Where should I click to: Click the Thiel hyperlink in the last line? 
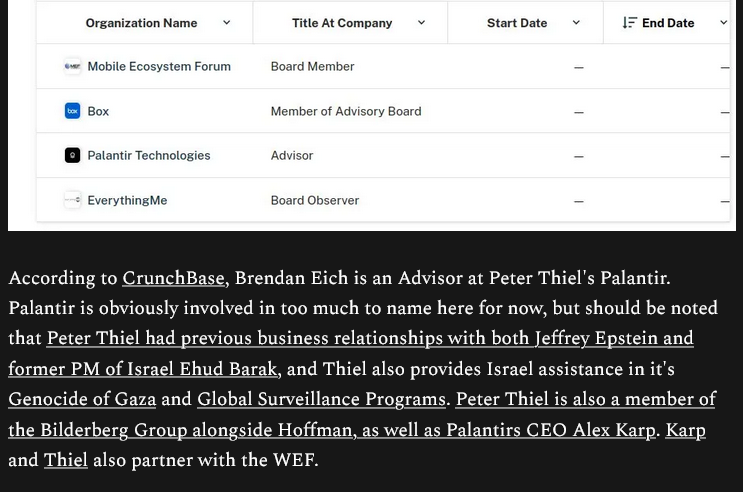pos(65,461)
